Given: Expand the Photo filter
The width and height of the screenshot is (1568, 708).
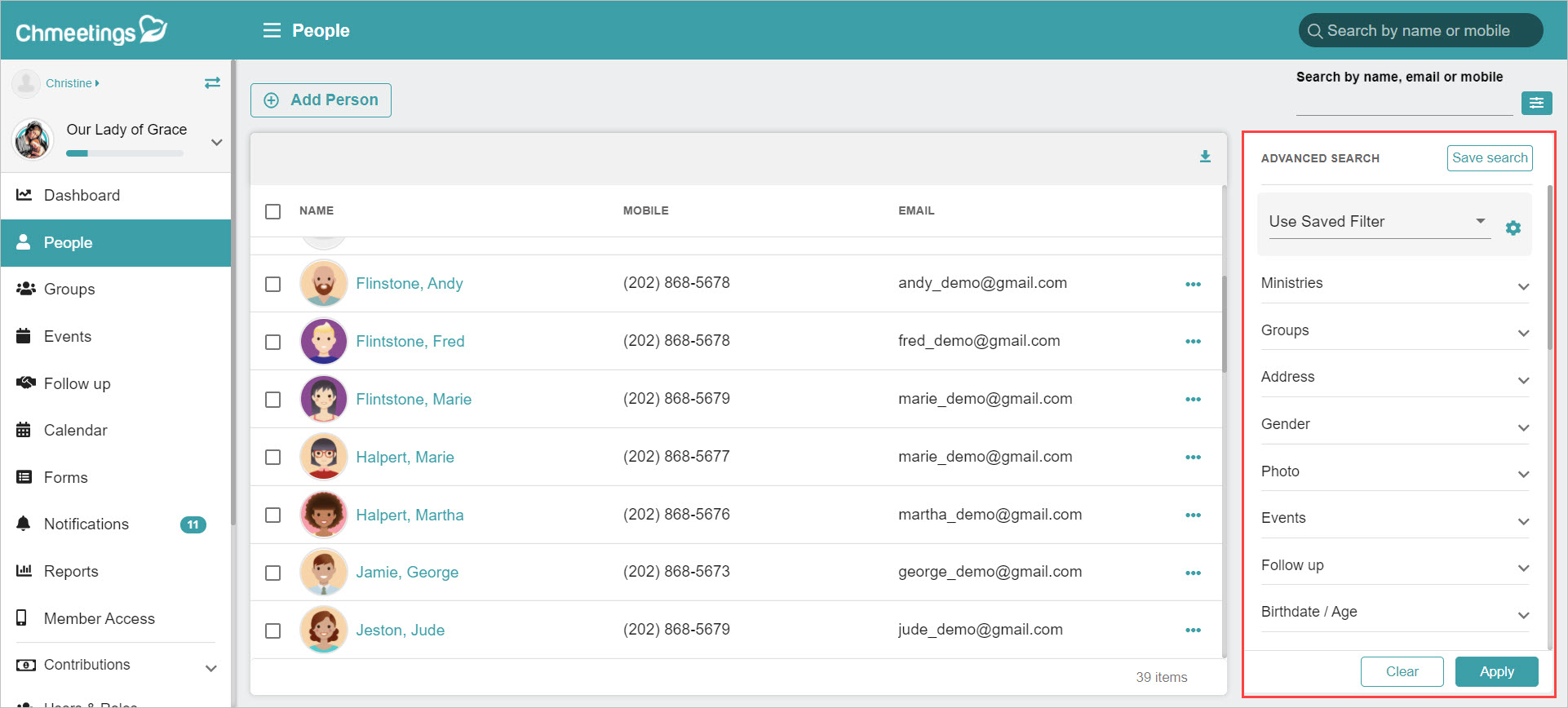Looking at the screenshot, I should pyautogui.click(x=1395, y=471).
